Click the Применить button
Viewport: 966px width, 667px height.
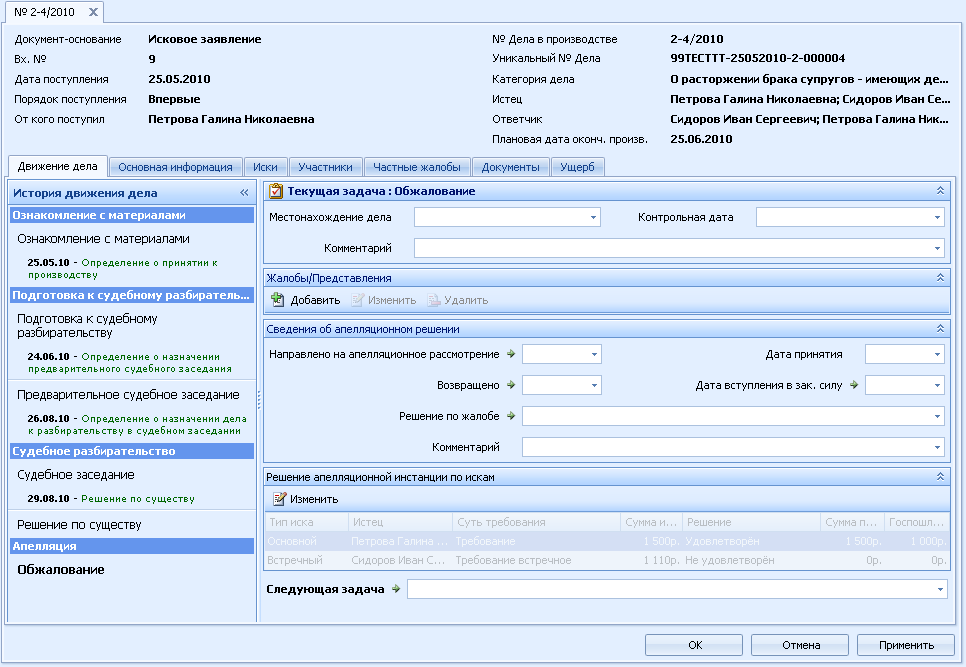(906, 645)
